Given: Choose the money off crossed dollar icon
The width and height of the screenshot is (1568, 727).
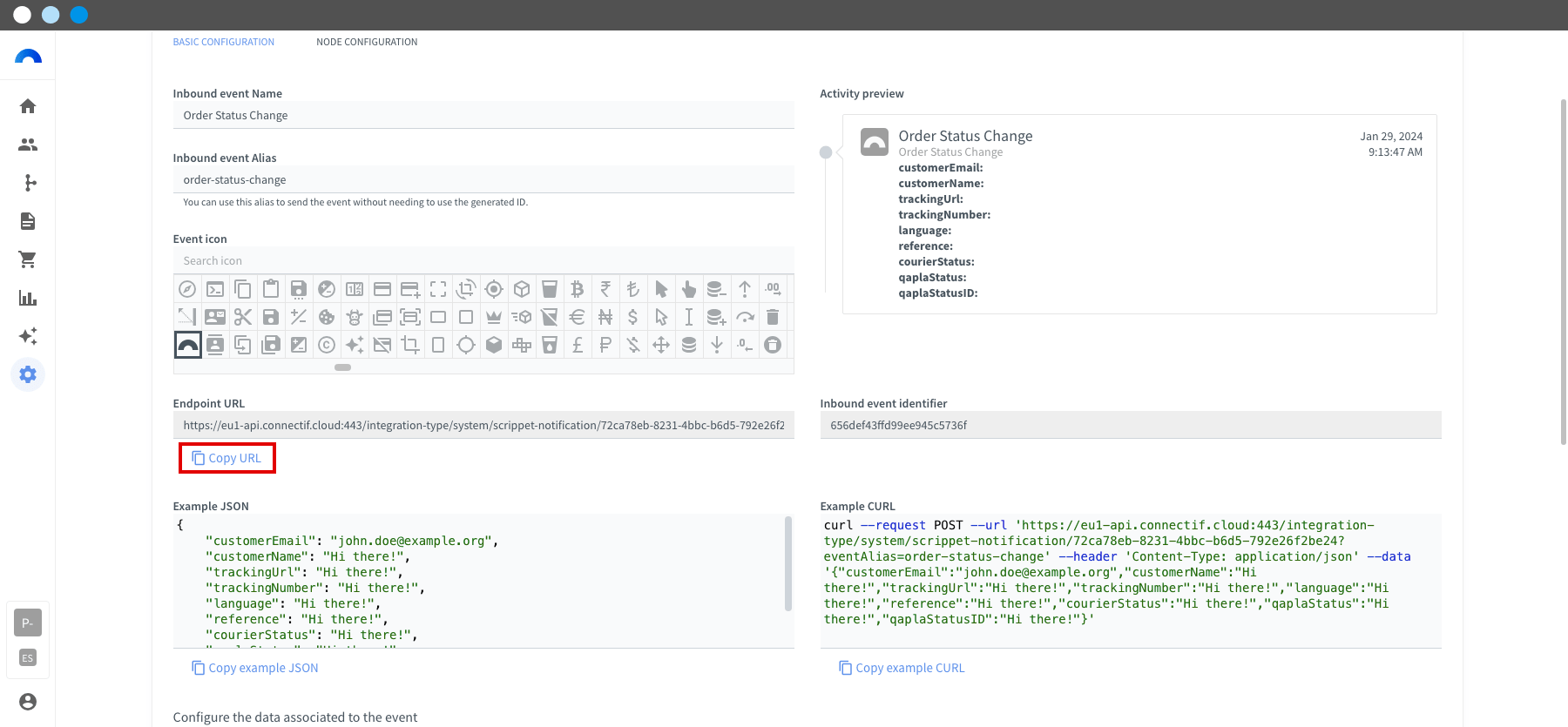Looking at the screenshot, I should click(x=633, y=345).
